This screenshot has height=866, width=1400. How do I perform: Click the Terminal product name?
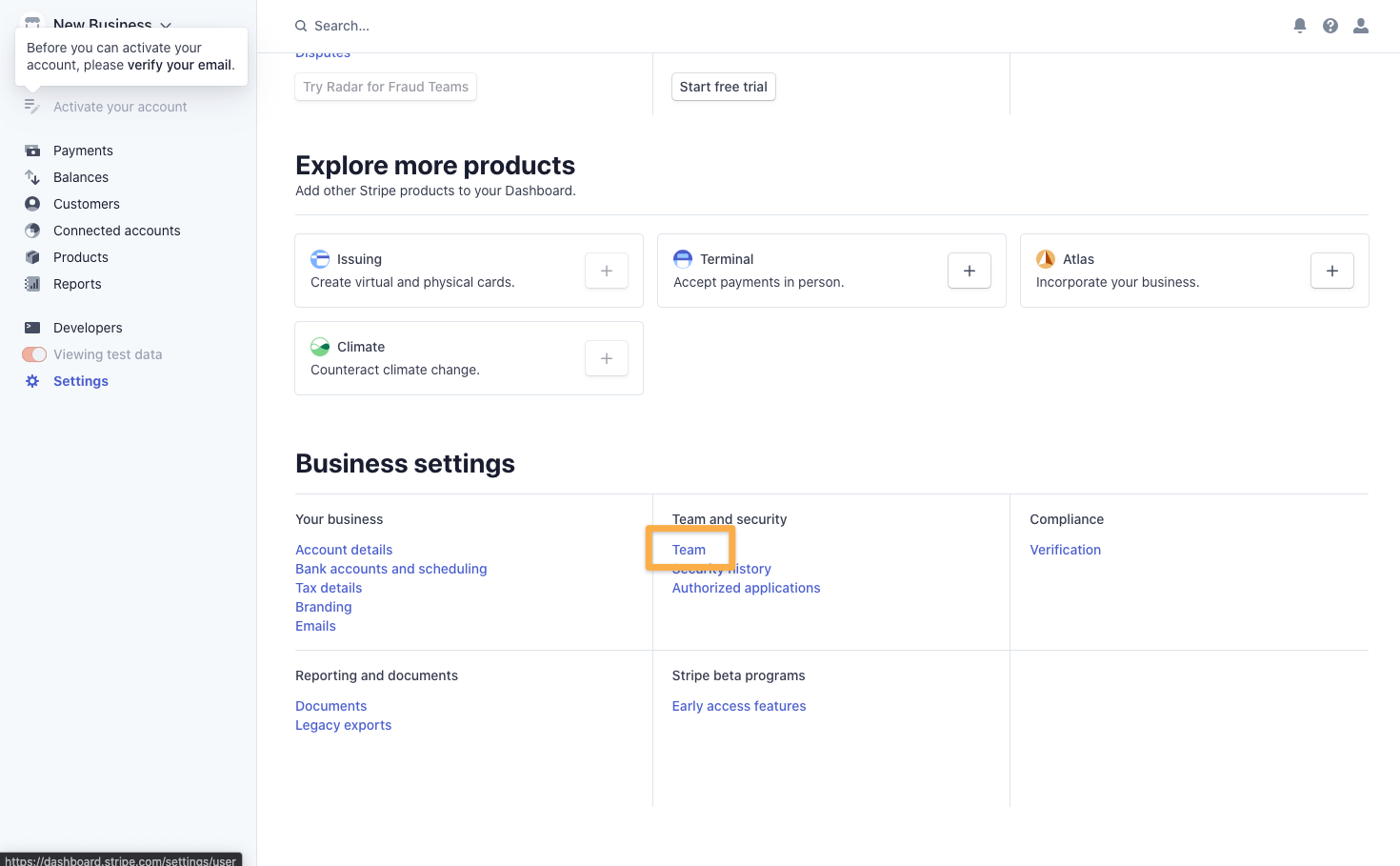727,259
